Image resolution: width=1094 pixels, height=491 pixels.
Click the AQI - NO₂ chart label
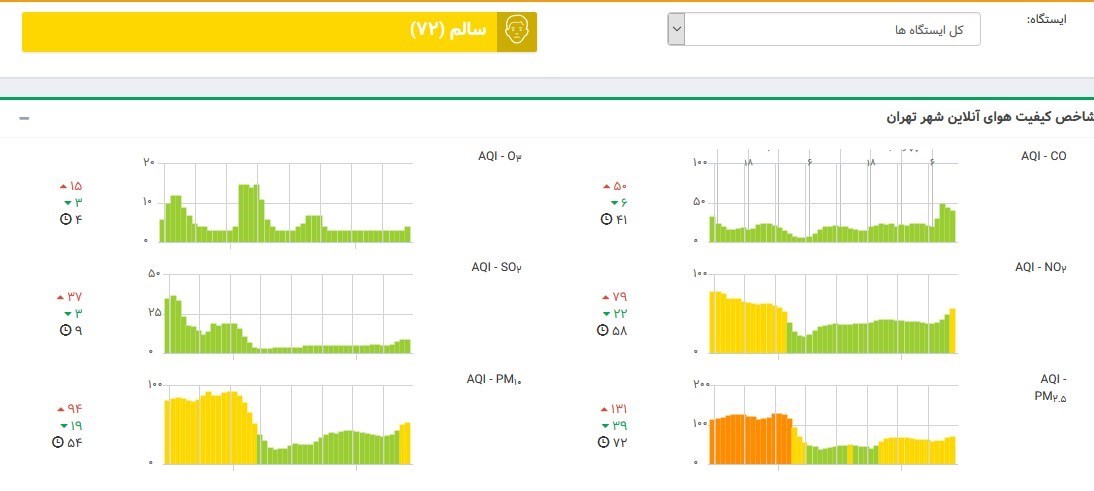(1041, 267)
